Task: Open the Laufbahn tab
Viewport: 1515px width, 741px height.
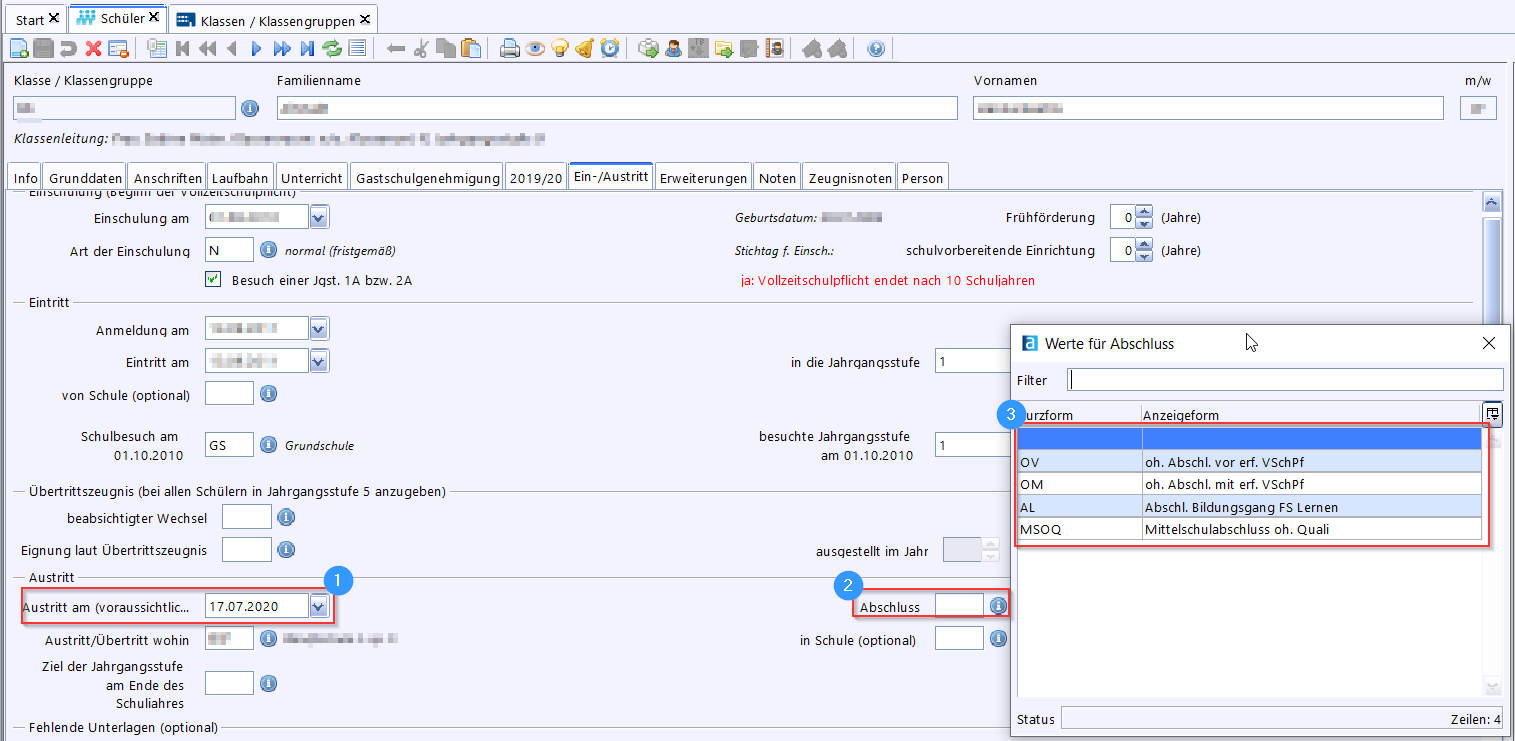Action: [x=240, y=178]
